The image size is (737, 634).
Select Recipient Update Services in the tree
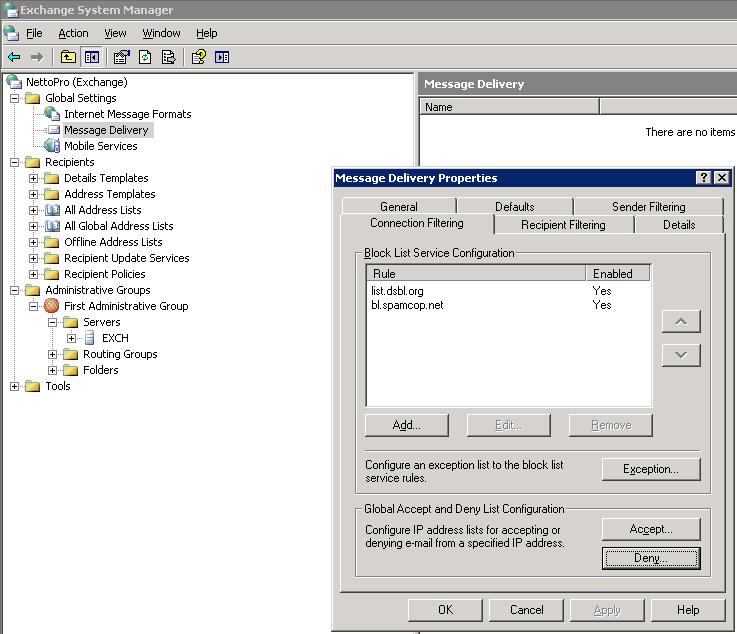pyautogui.click(x=127, y=258)
